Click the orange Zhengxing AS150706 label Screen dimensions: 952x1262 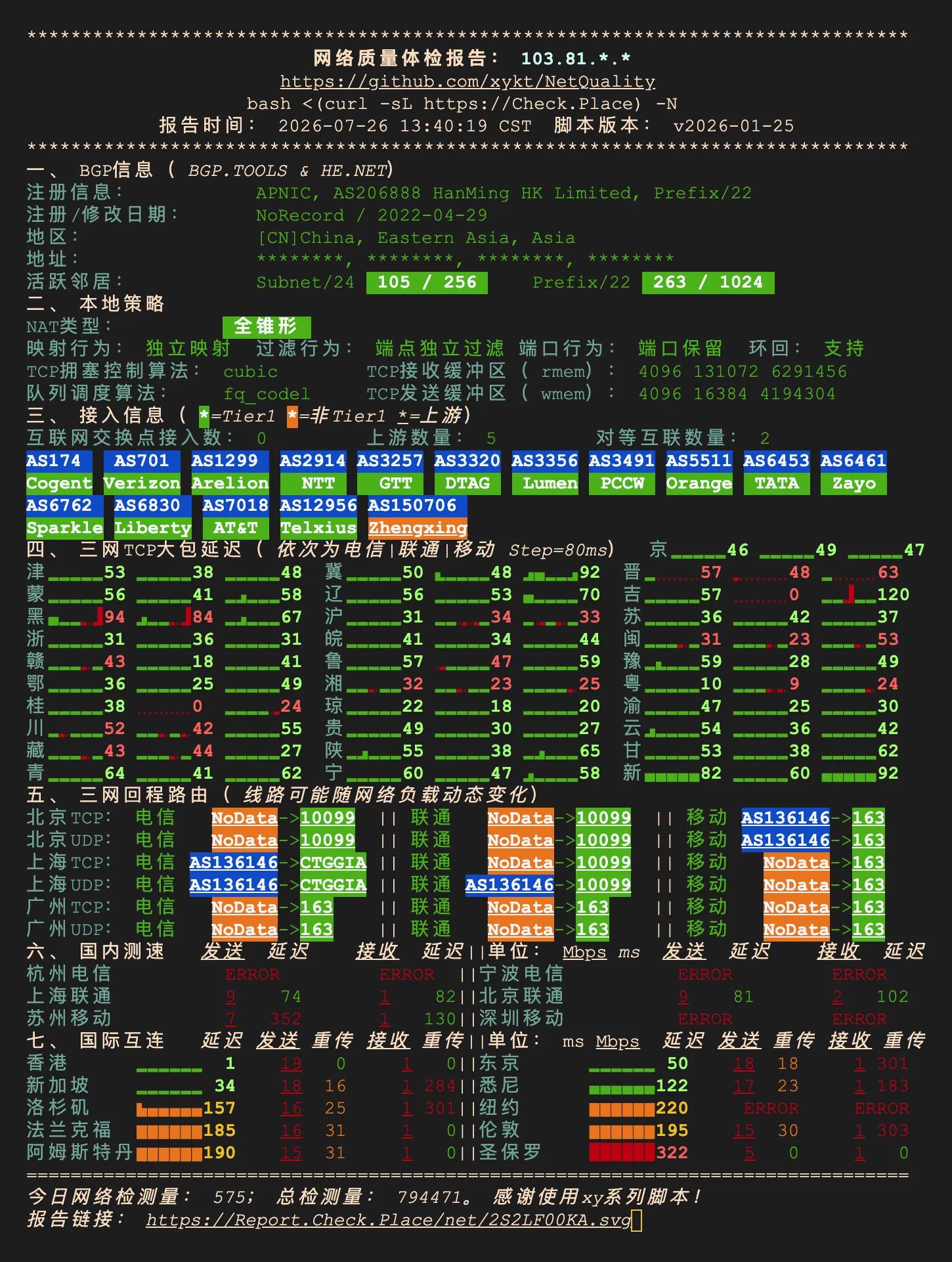[418, 528]
